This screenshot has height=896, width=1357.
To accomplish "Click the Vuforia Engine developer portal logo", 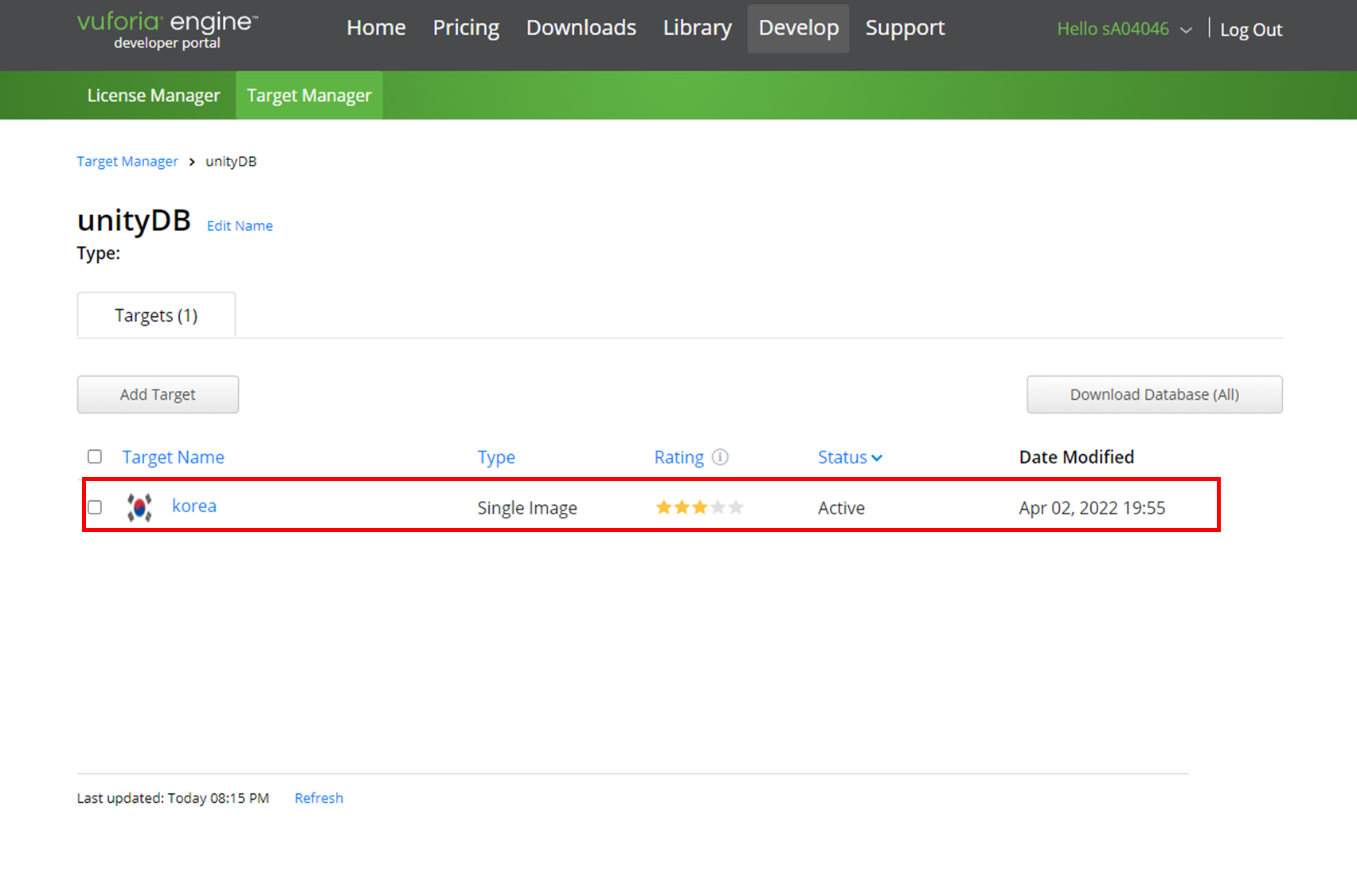I will tap(167, 30).
